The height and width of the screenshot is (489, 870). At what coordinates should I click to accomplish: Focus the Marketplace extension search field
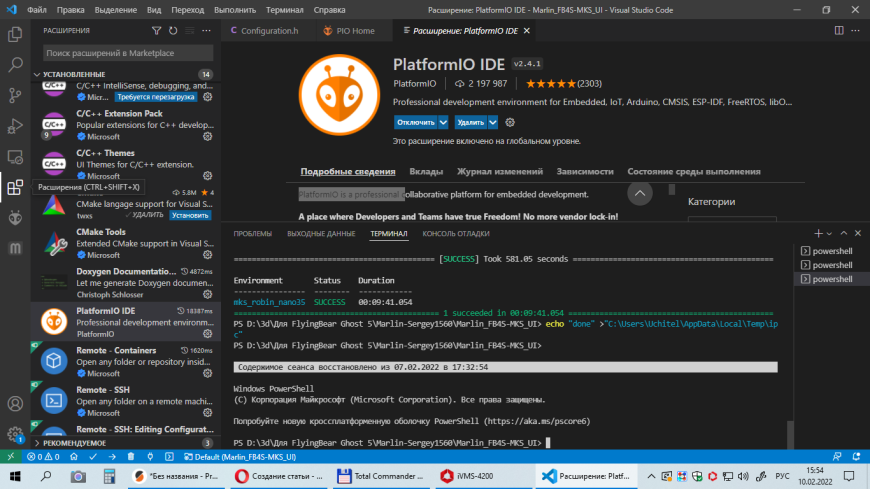[x=128, y=53]
